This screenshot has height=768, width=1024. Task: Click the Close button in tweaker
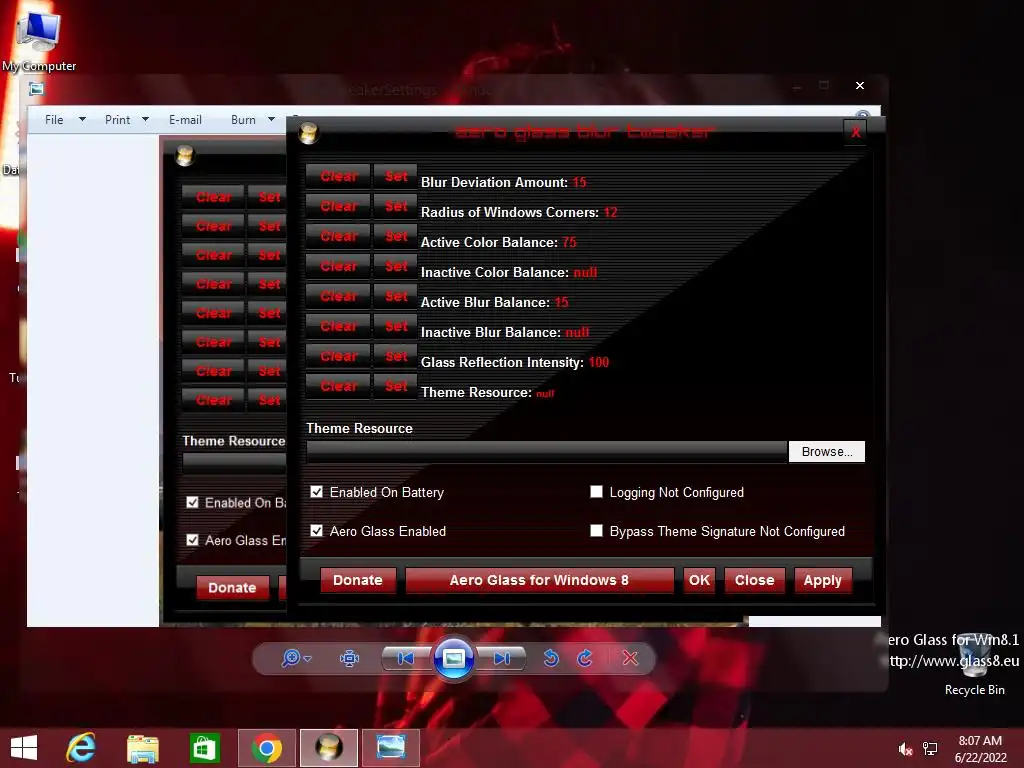coord(754,580)
